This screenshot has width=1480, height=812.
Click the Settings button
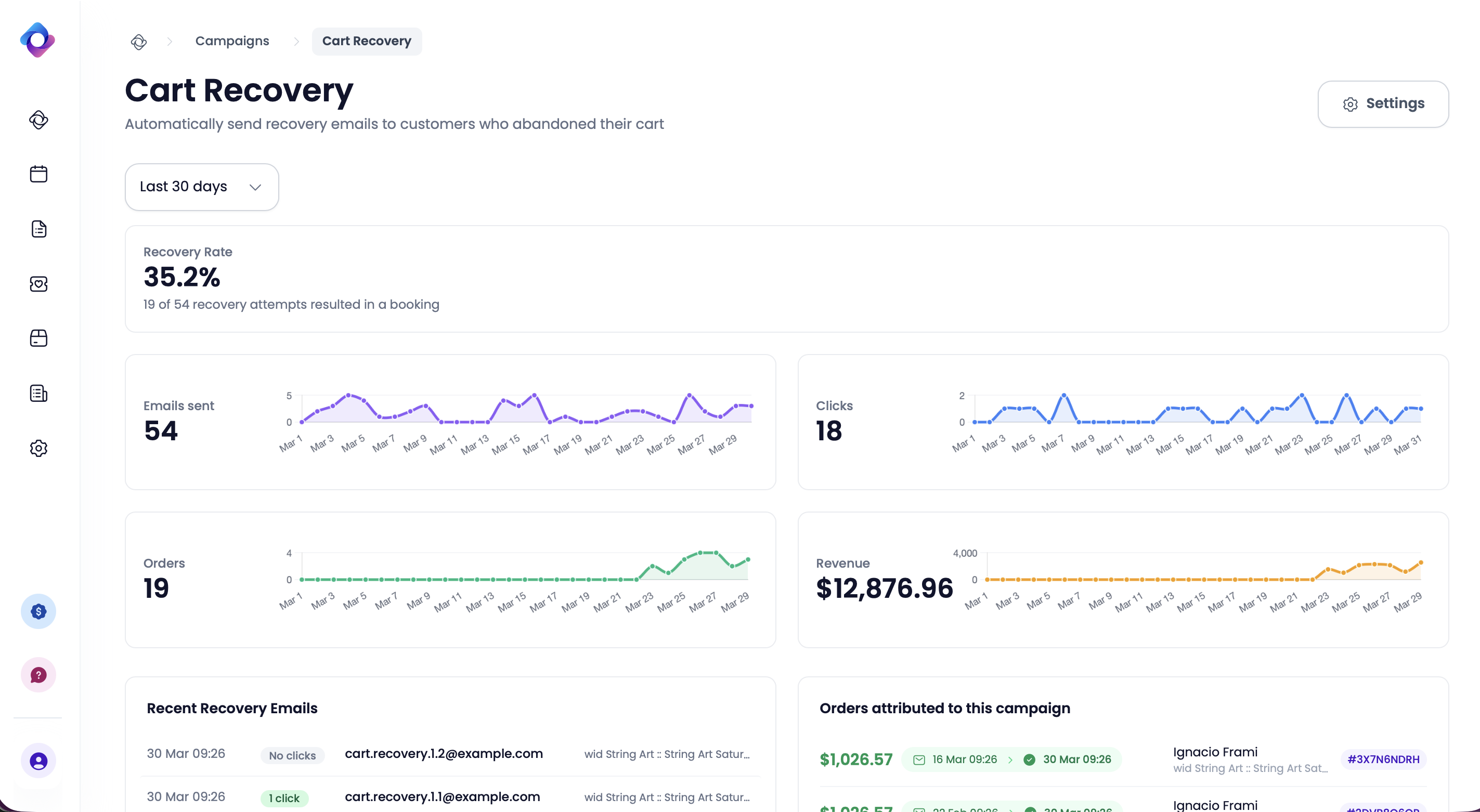(1382, 104)
